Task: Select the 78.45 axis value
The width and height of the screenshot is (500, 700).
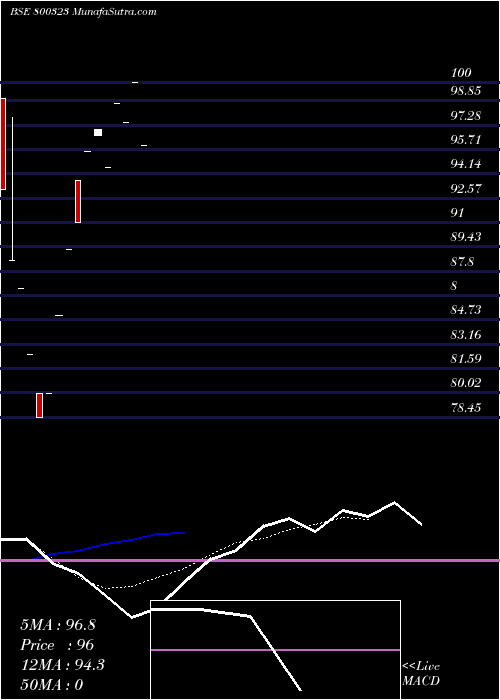Action: point(465,407)
